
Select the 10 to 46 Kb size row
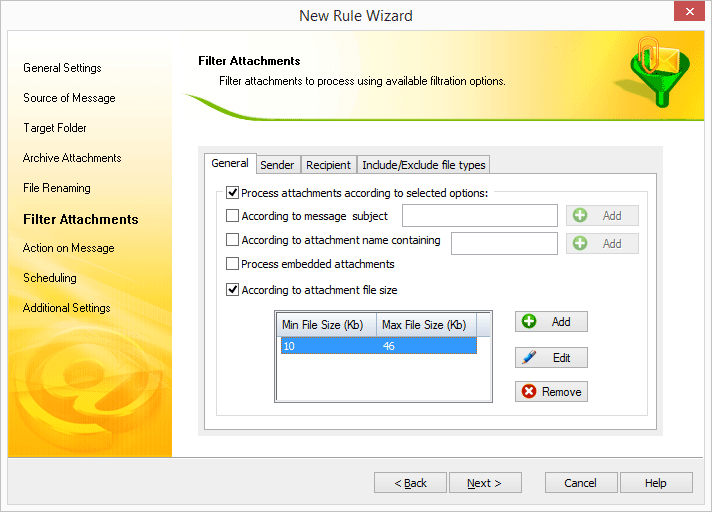[x=378, y=346]
